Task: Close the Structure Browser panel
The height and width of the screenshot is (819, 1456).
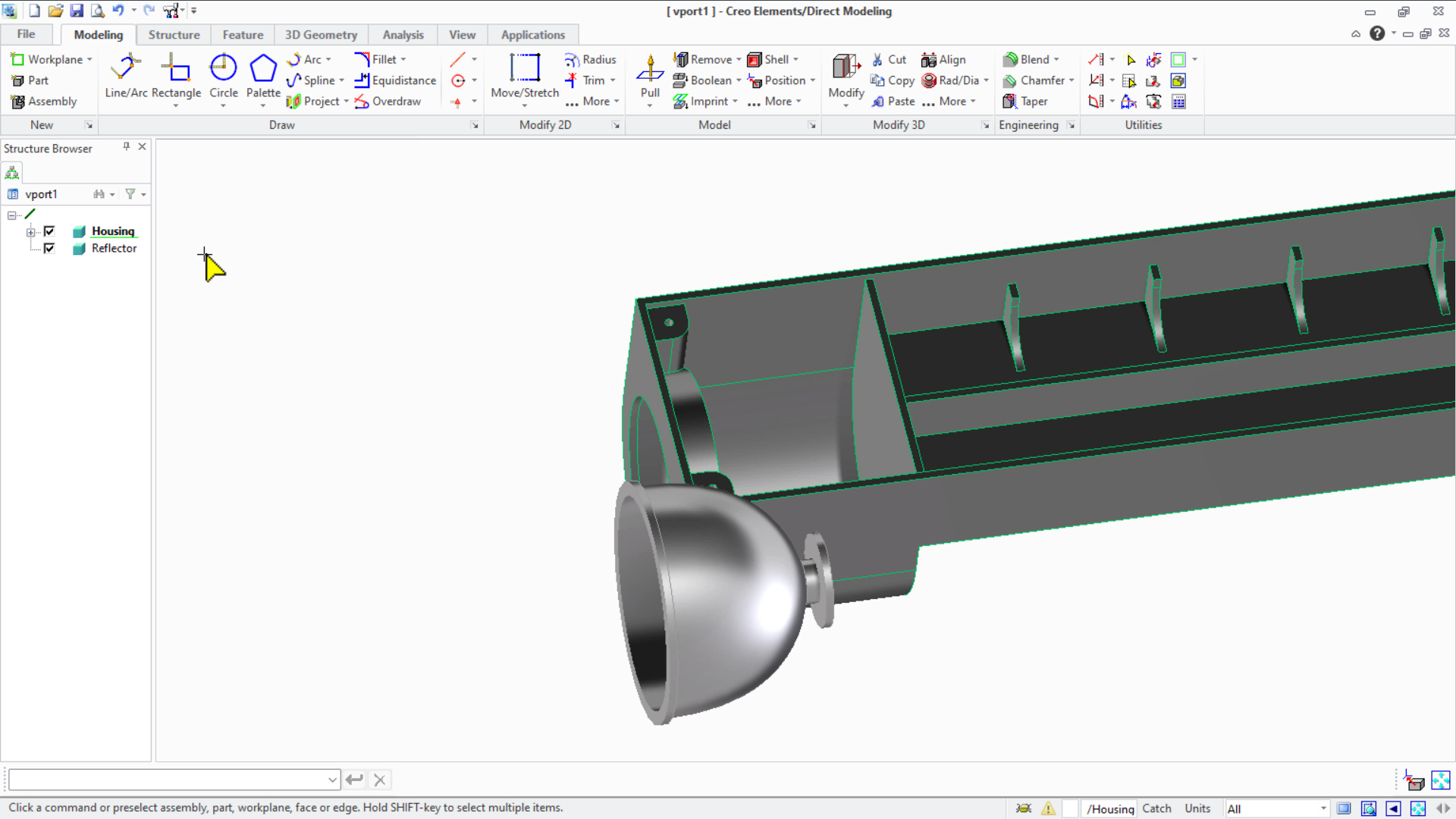Action: click(x=142, y=146)
